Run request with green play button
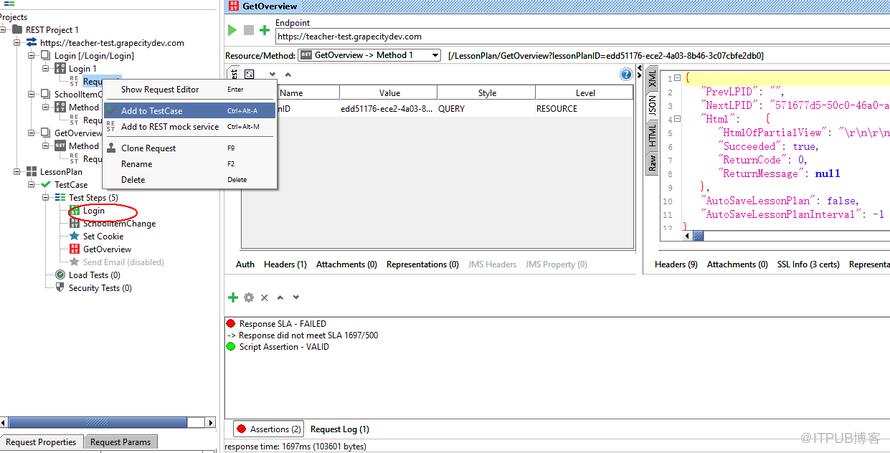Image resolution: width=890 pixels, height=453 pixels. point(232,30)
